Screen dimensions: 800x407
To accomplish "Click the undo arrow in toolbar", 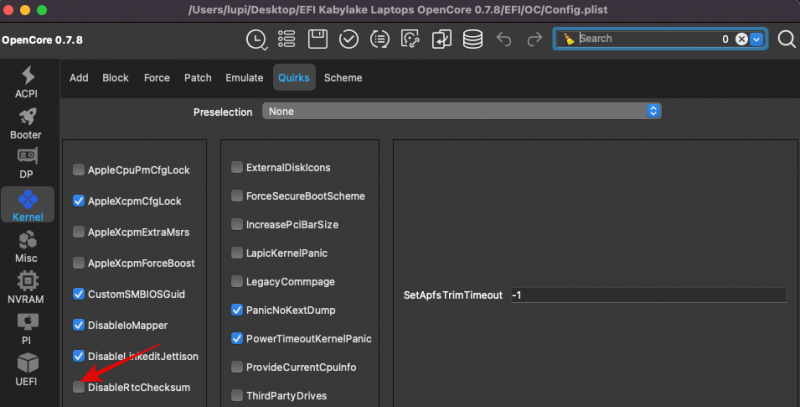I will click(x=504, y=39).
